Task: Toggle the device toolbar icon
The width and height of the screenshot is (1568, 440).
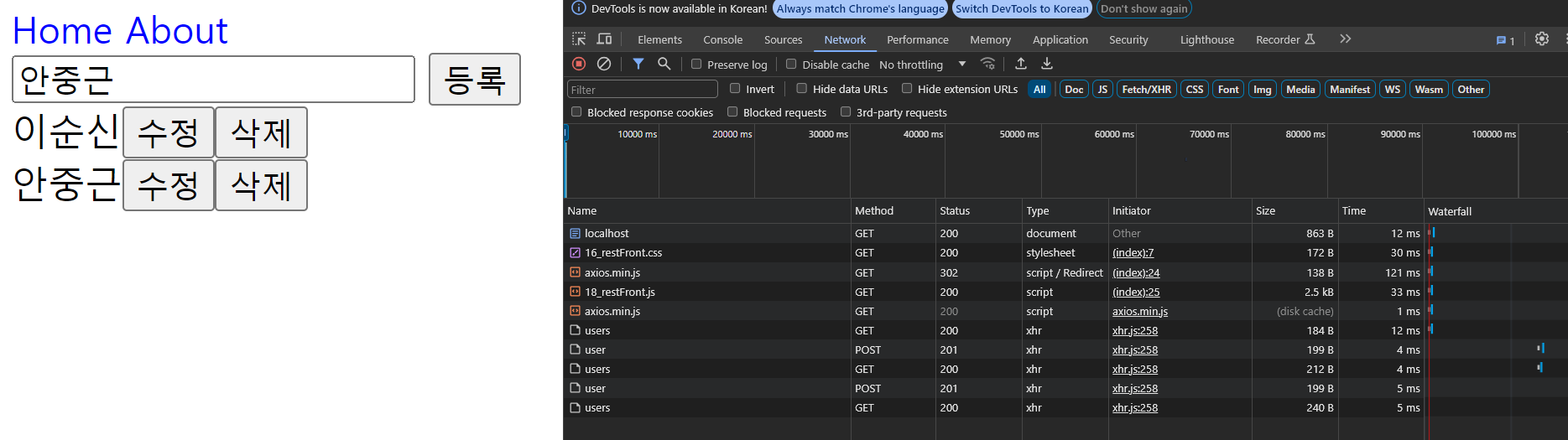Action: click(x=604, y=39)
